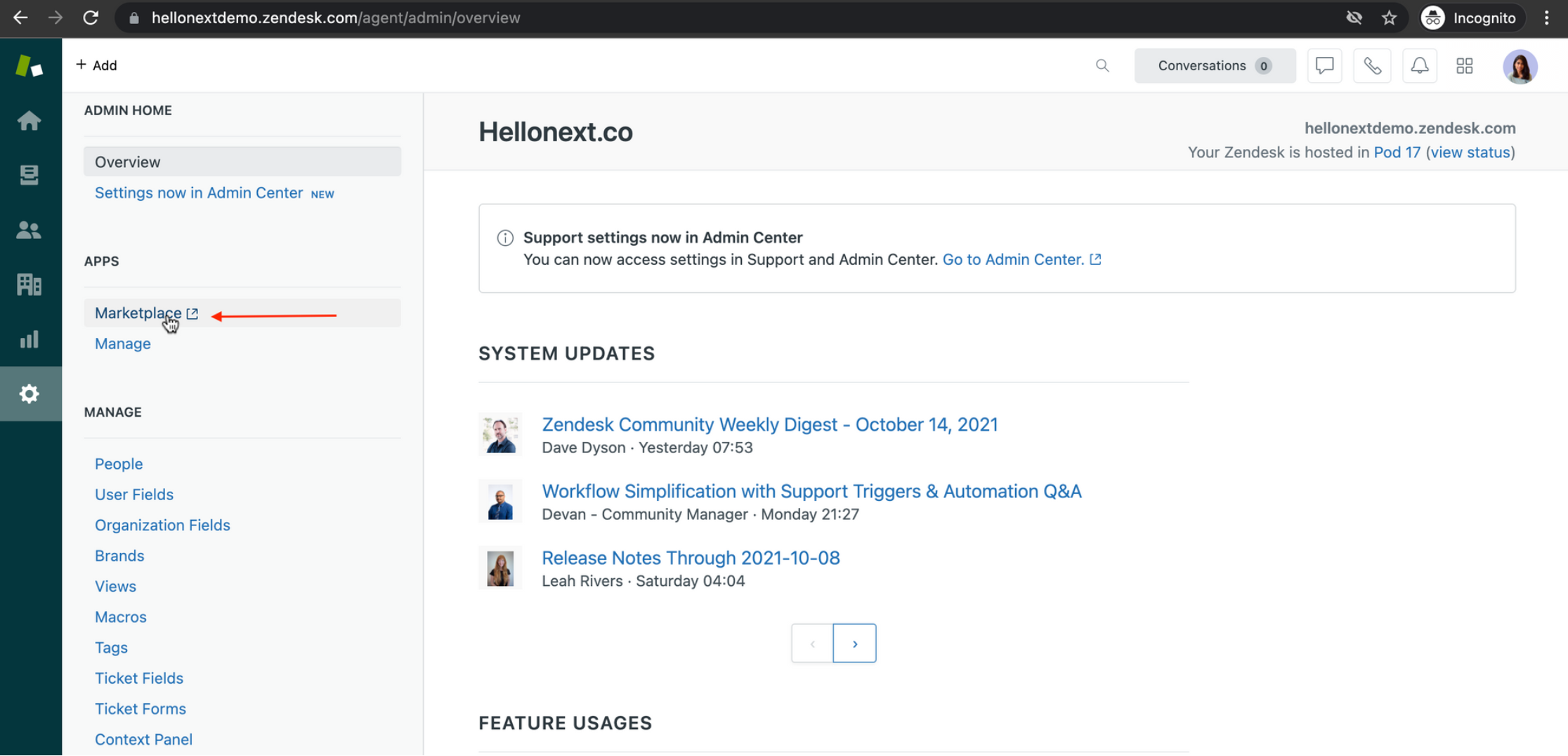Viewport: 1568px width, 756px height.
Task: Open the chat bubble icon
Action: click(1324, 66)
